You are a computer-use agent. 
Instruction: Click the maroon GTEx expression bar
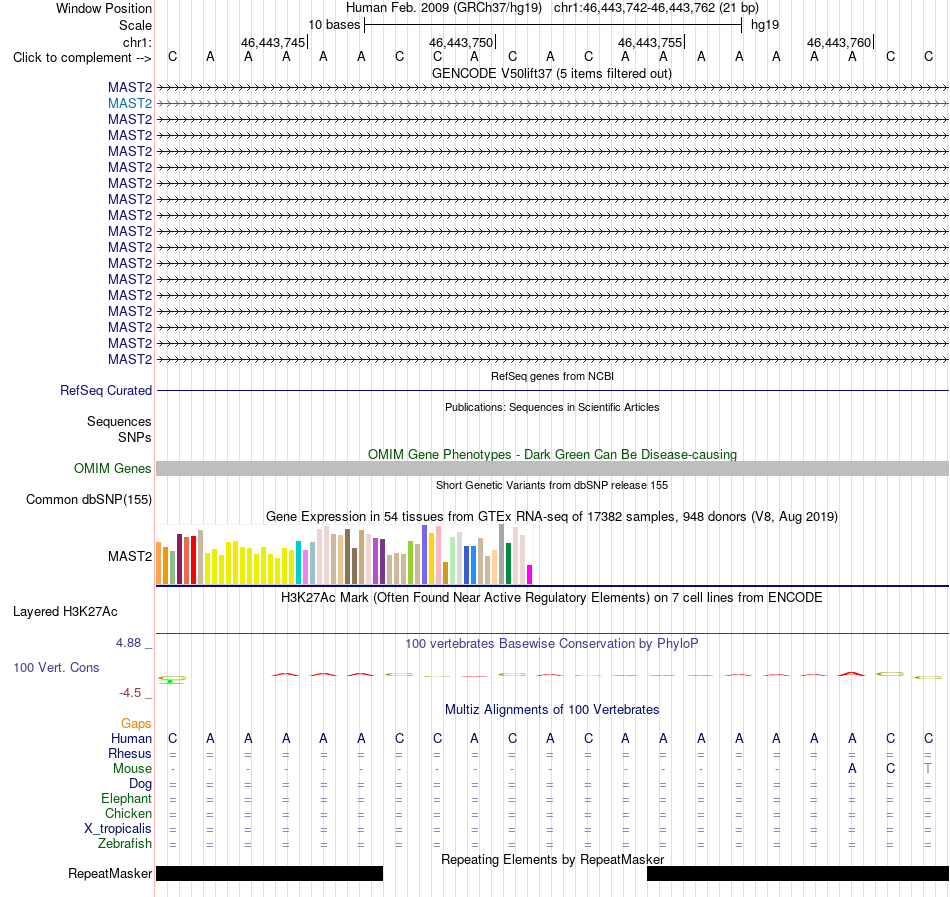pos(179,559)
